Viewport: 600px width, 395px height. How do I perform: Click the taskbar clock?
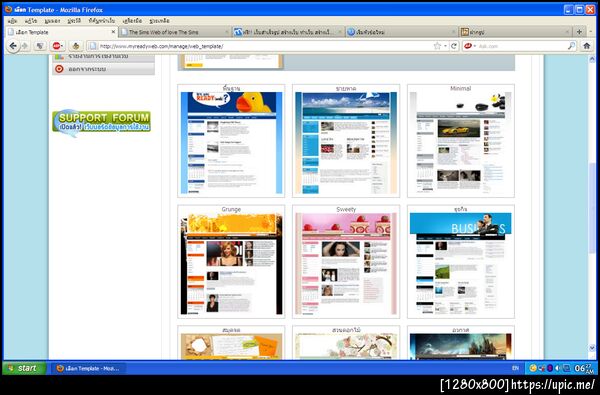[584, 368]
